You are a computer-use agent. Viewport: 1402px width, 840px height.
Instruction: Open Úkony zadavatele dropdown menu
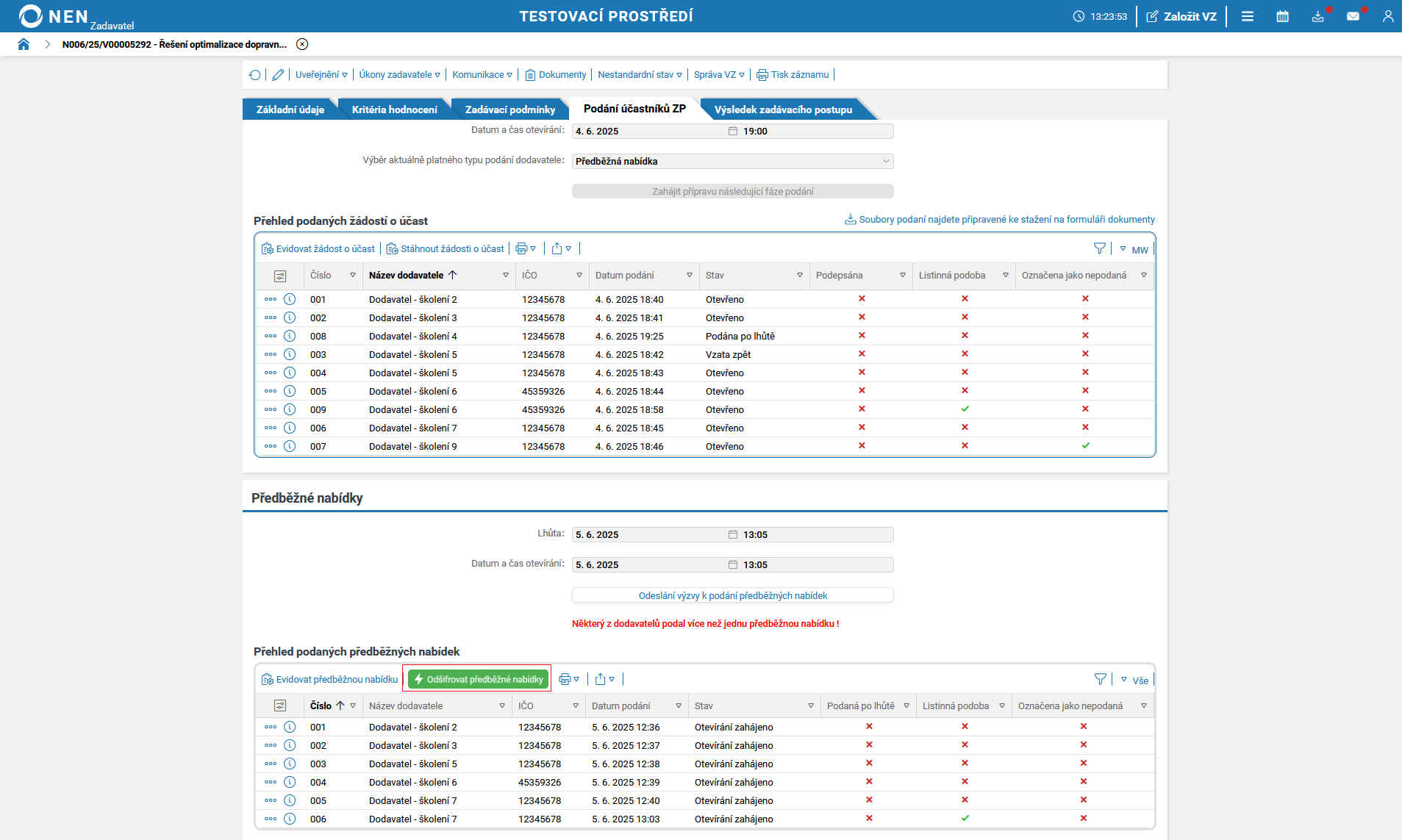pyautogui.click(x=399, y=75)
